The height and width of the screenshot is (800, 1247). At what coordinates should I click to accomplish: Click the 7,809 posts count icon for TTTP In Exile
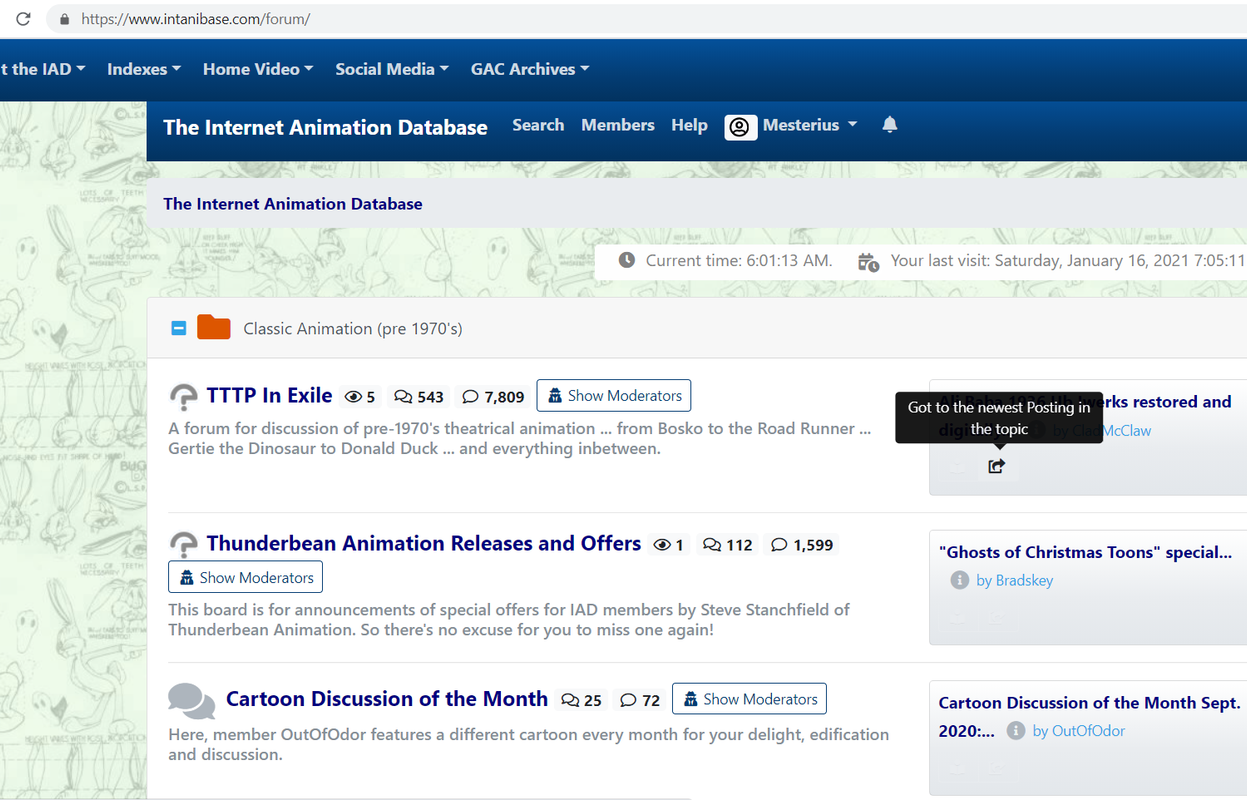(x=470, y=397)
